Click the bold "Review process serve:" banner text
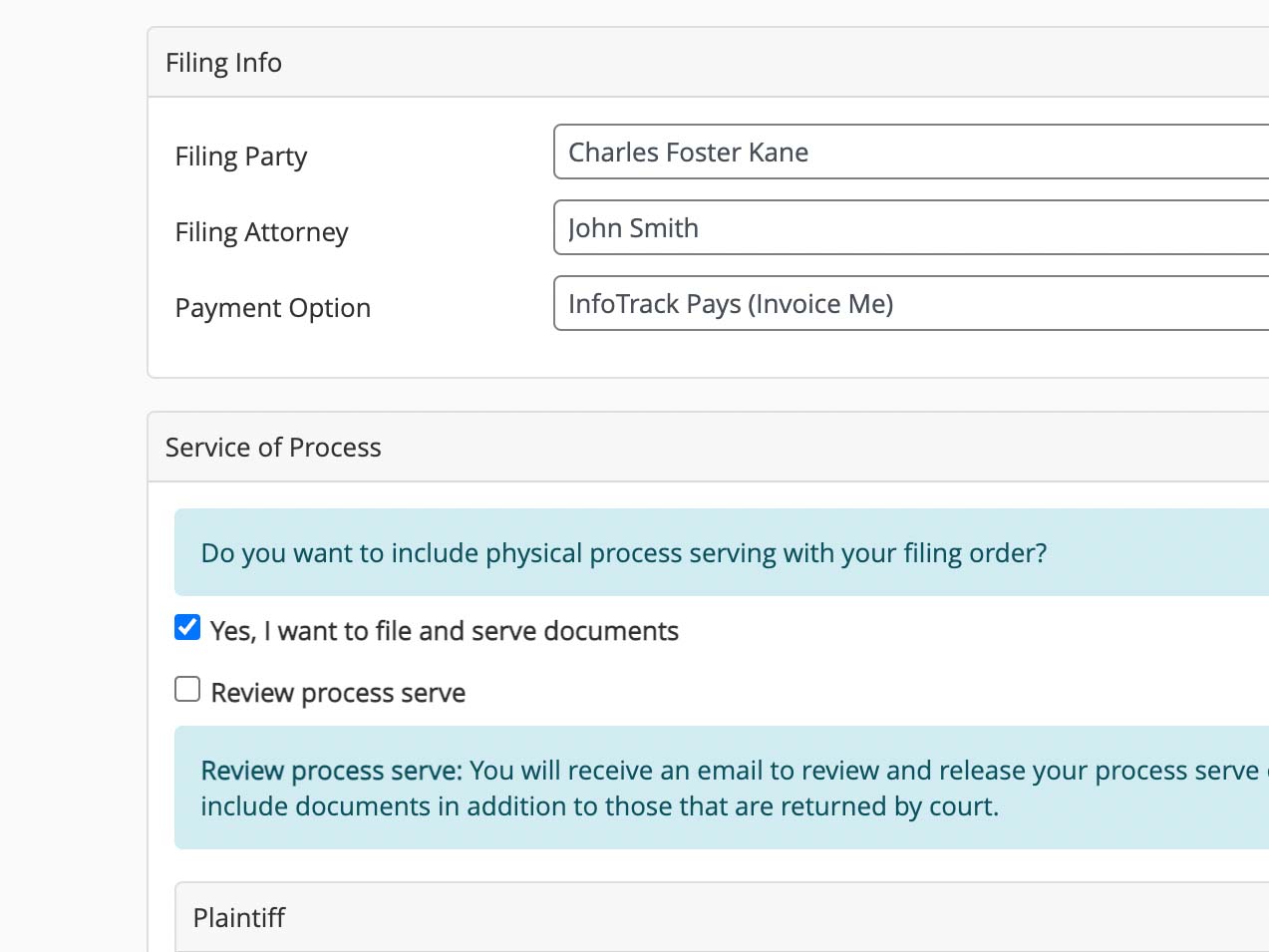 click(332, 771)
